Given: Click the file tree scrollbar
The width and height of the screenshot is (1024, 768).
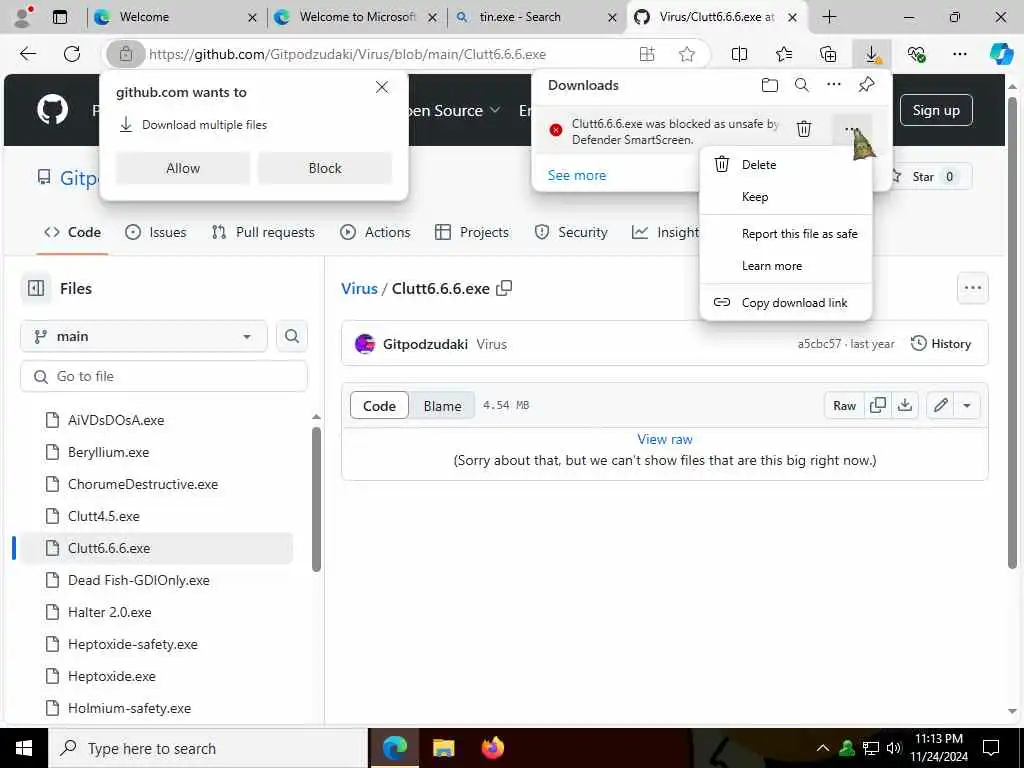Looking at the screenshot, I should pos(316,499).
